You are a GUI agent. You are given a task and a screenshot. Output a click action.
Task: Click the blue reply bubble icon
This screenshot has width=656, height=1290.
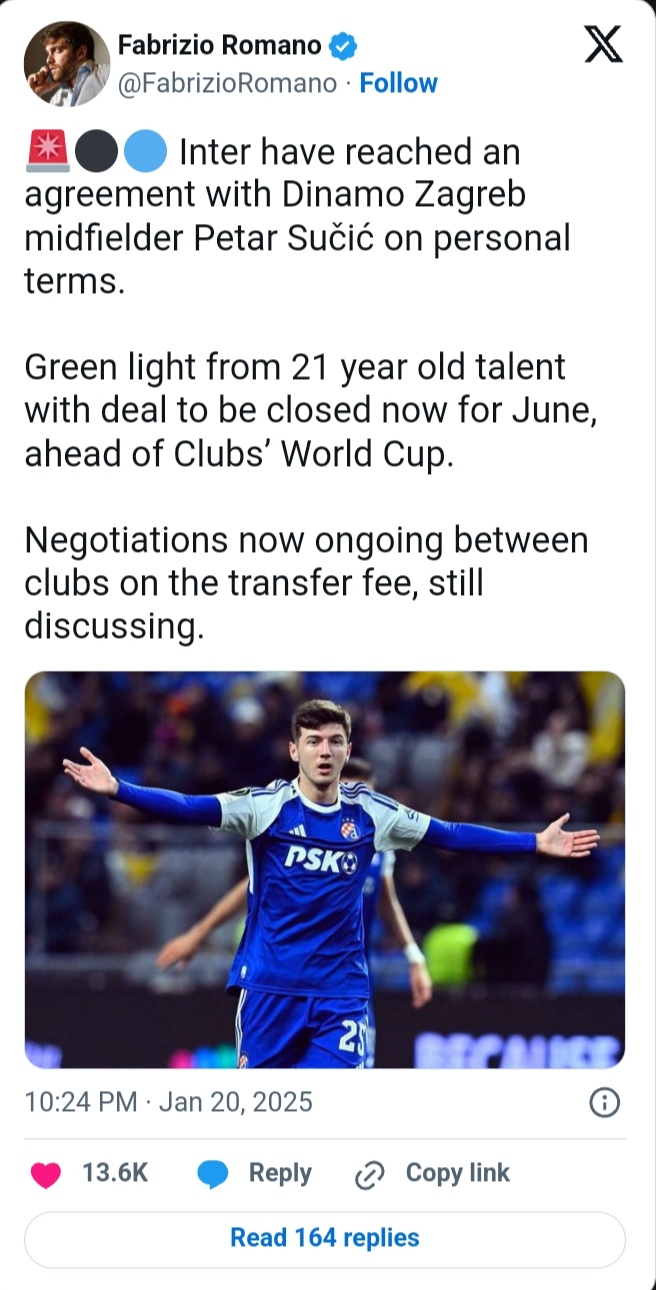(x=212, y=1175)
